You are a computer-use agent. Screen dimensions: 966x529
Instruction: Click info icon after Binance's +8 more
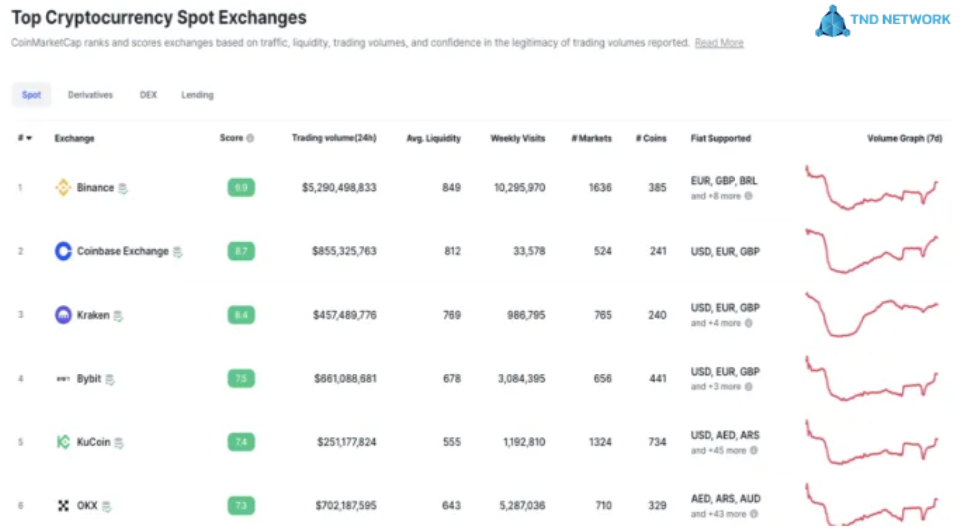(x=748, y=196)
